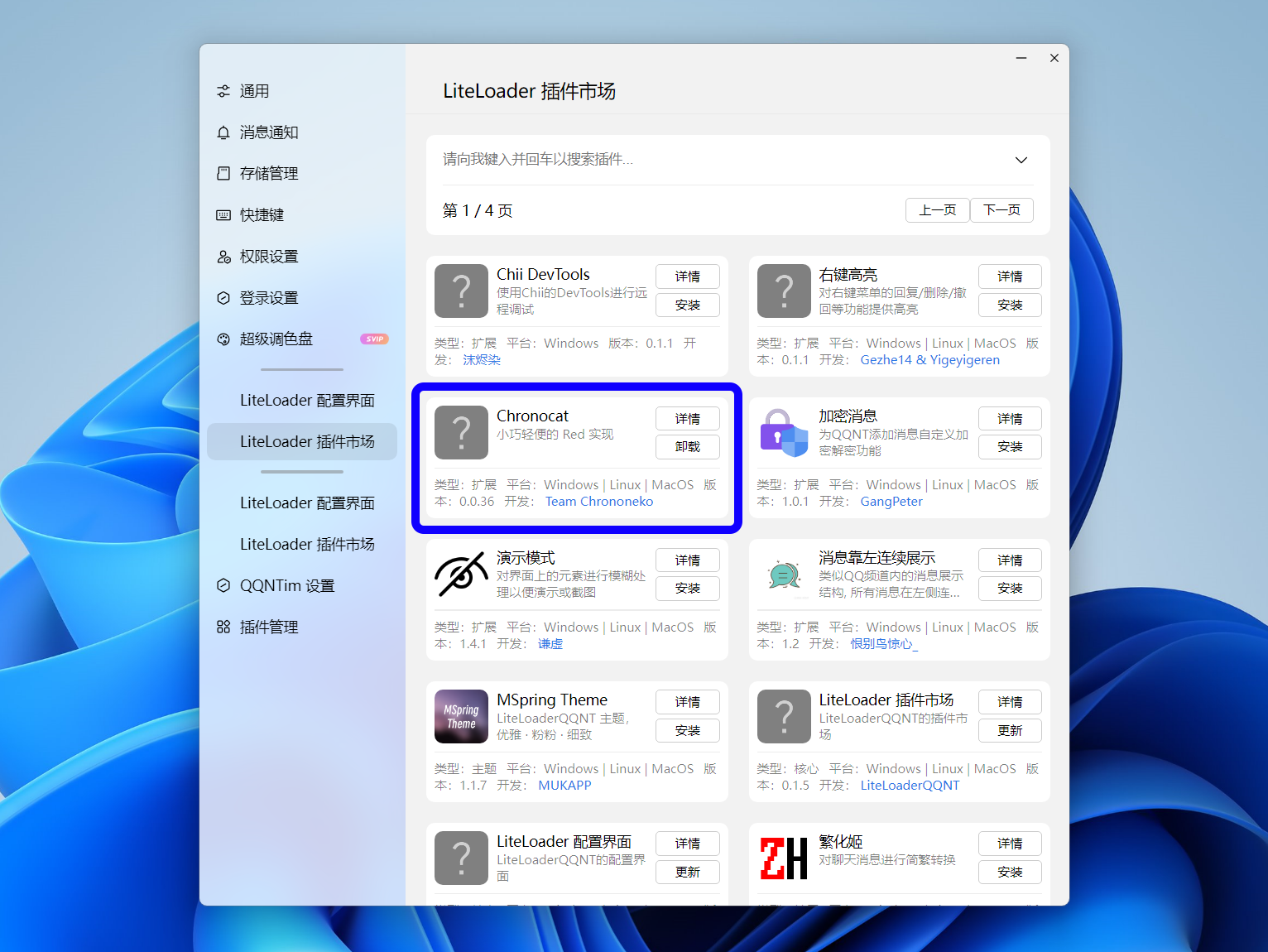Viewport: 1268px width, 952px height.
Task: Select the highlighted LiteLoader 插件市场 sidebar item
Action: pos(302,442)
